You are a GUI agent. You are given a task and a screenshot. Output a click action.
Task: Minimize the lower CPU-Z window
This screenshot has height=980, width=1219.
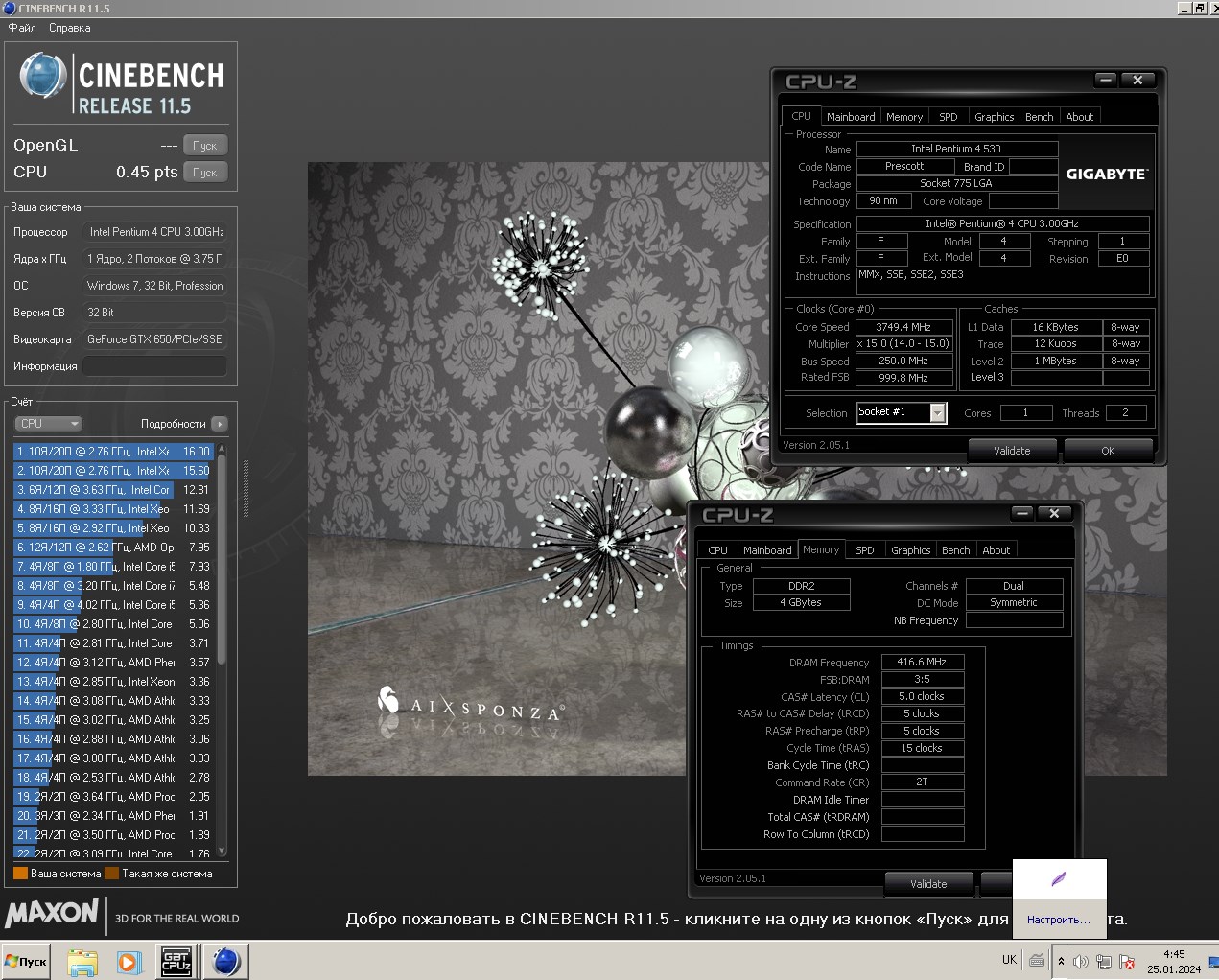1022,514
